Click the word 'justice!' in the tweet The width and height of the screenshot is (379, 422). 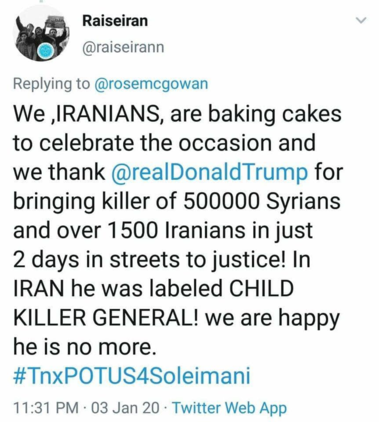point(249,260)
